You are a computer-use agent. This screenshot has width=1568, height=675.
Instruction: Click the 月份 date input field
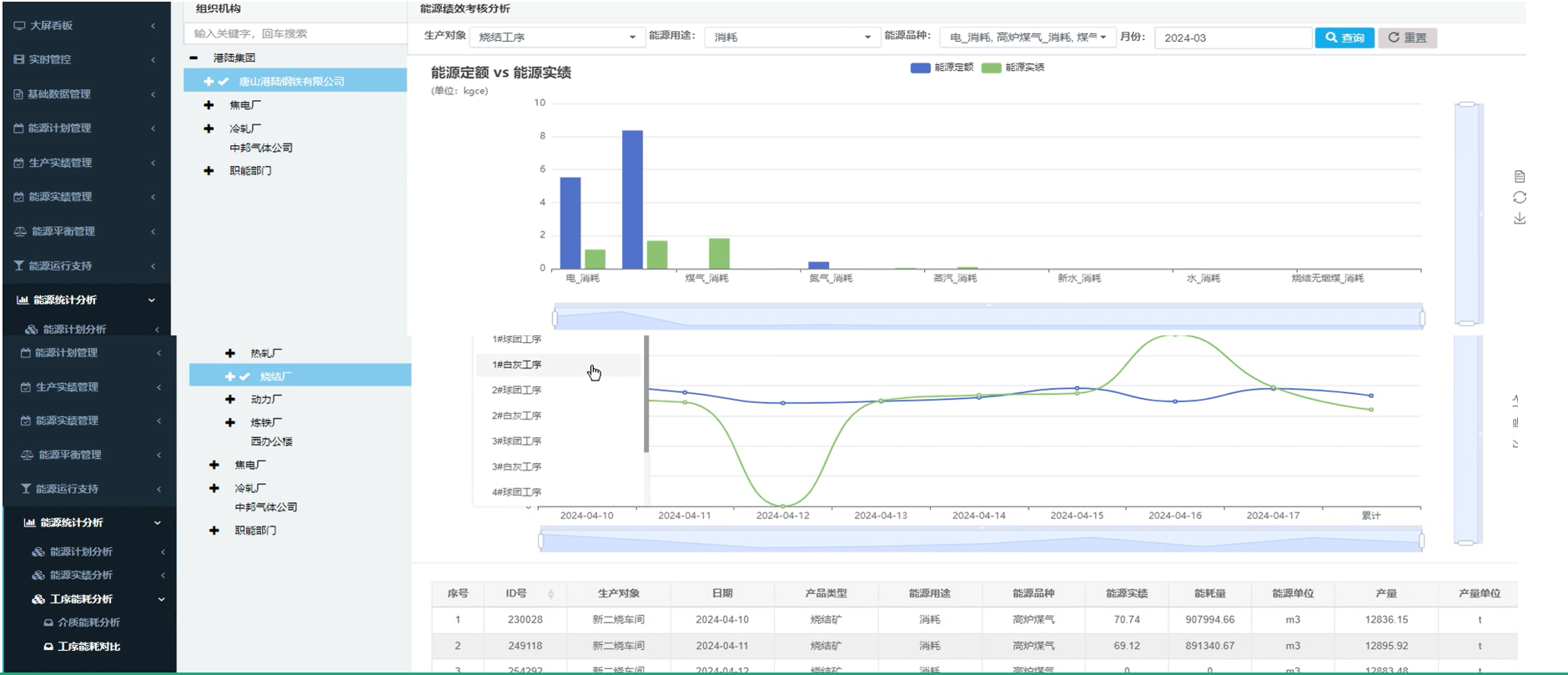[1232, 38]
